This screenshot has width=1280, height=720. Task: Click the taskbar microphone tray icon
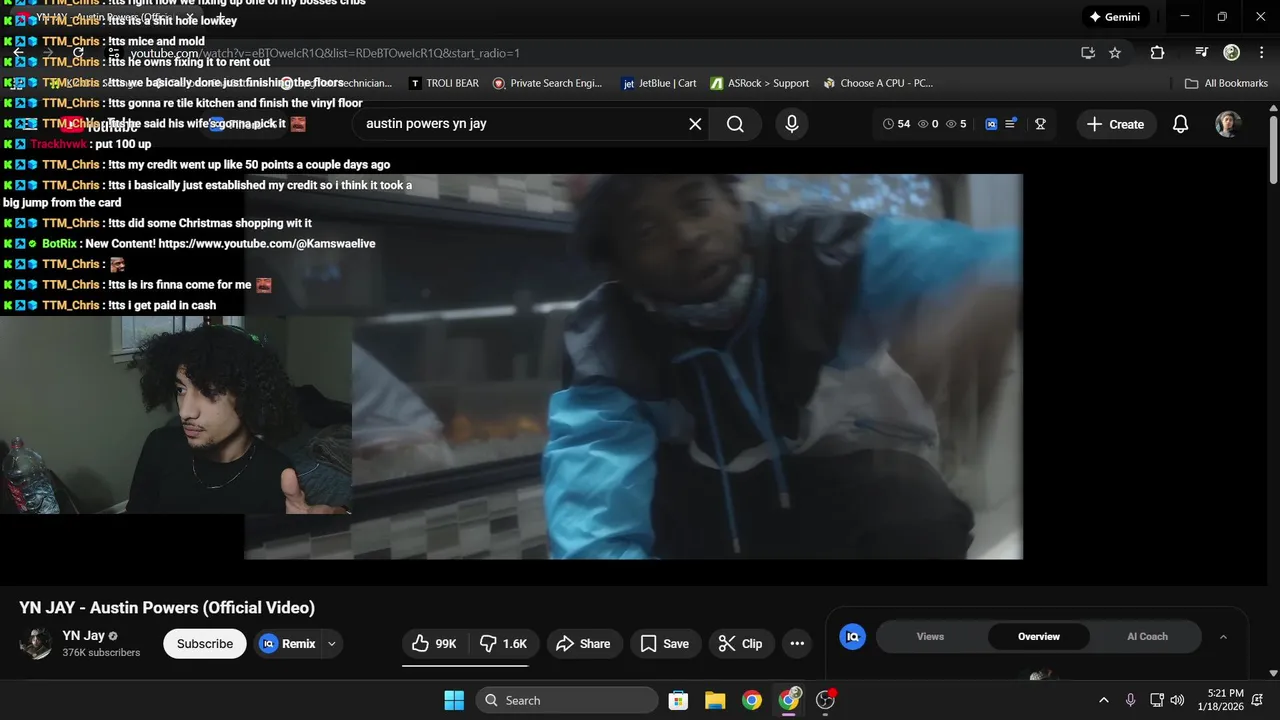pos(1130,700)
